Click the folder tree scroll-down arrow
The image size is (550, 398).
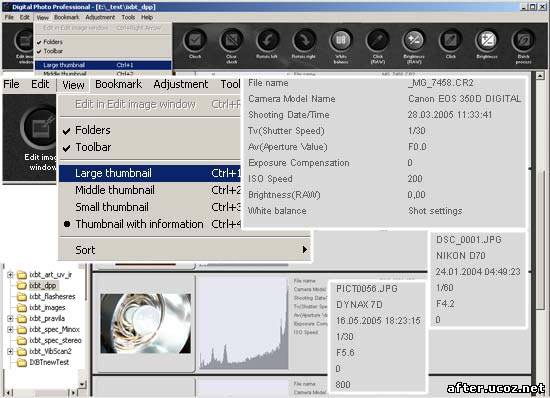click(82, 385)
